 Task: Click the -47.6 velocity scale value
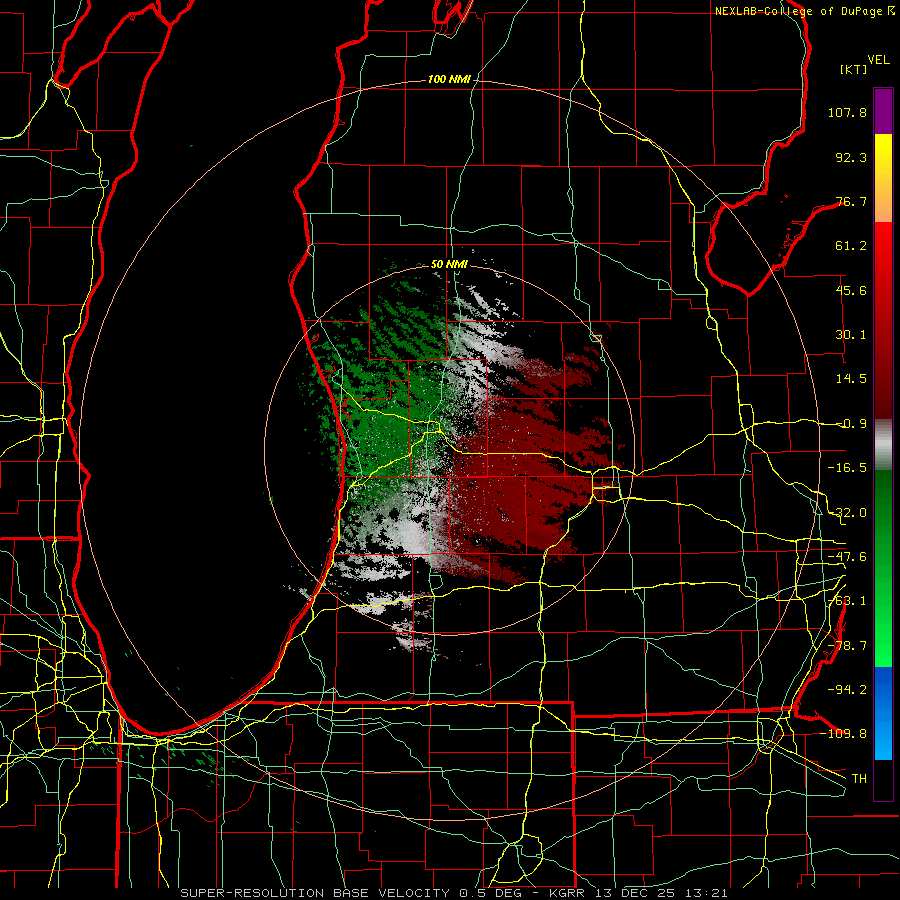pos(847,557)
